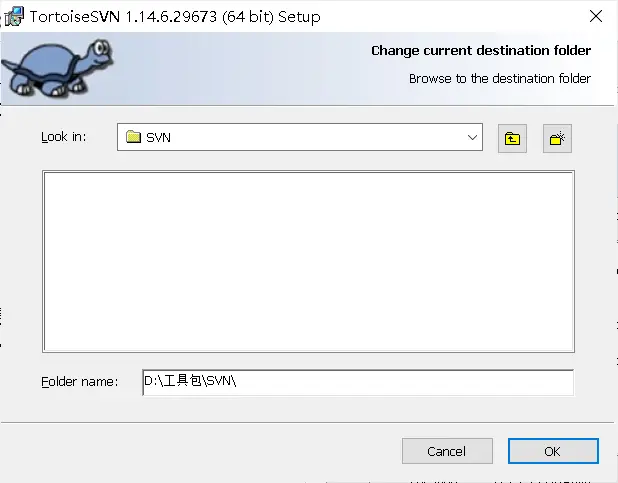Go up one folder level icon
The width and height of the screenshot is (618, 483).
[x=512, y=138]
